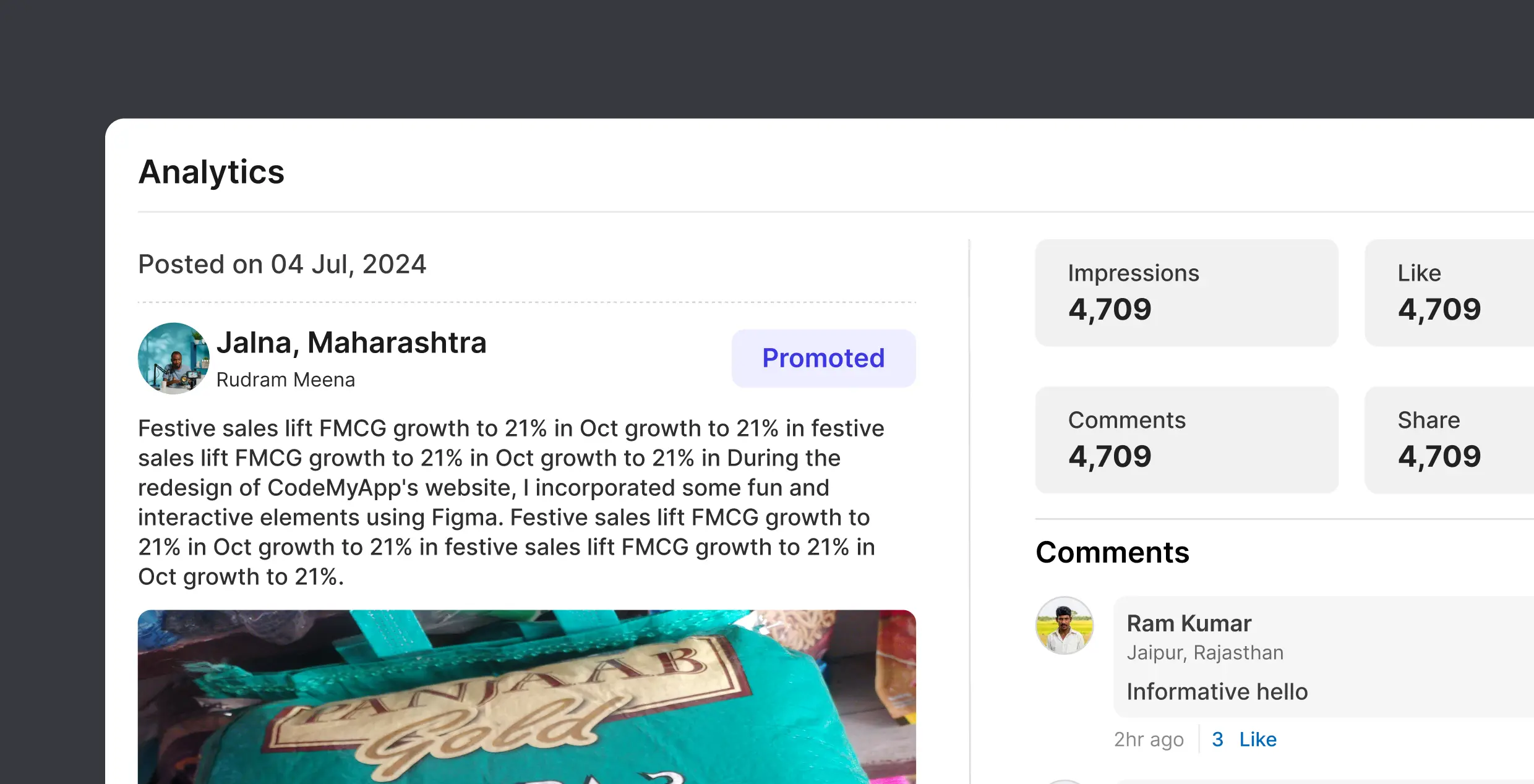
Task: Expand analytics date filter options
Action: (282, 263)
